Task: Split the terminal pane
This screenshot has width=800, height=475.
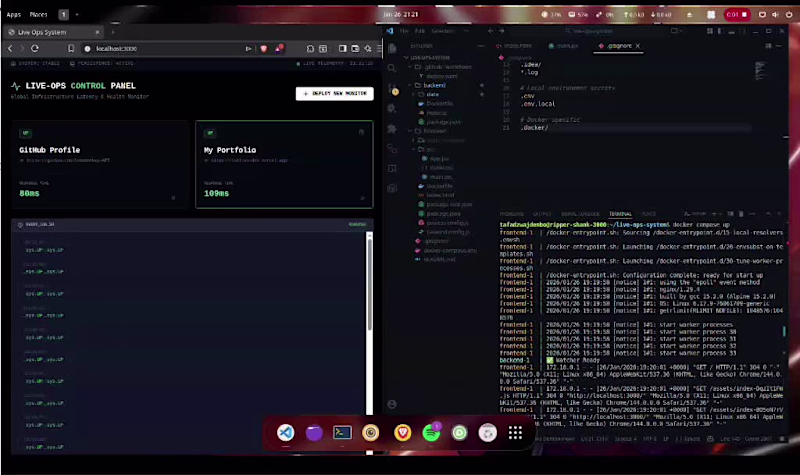Action: (x=731, y=214)
